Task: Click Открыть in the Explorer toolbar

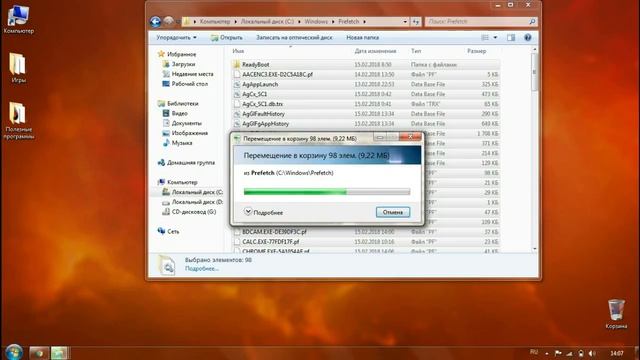Action: pos(227,38)
